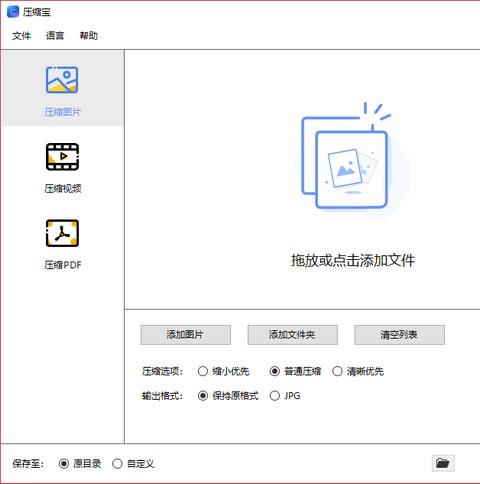Select 原目录 save location
The image size is (480, 484).
click(x=80, y=464)
